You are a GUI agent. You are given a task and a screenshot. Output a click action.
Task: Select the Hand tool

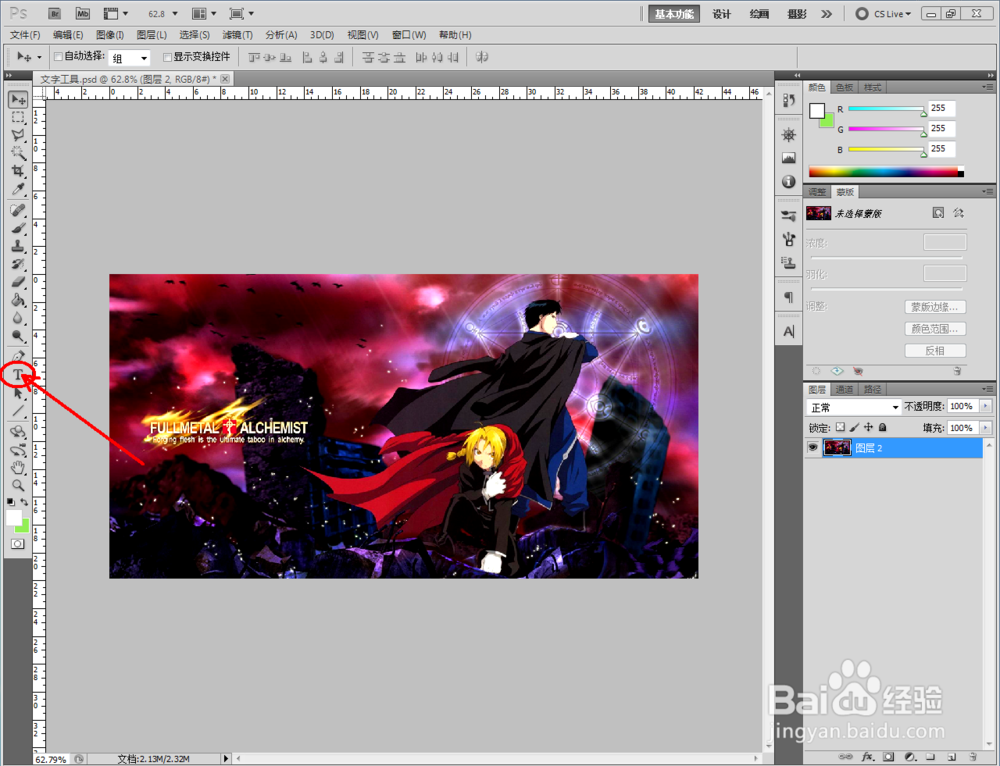(x=18, y=468)
